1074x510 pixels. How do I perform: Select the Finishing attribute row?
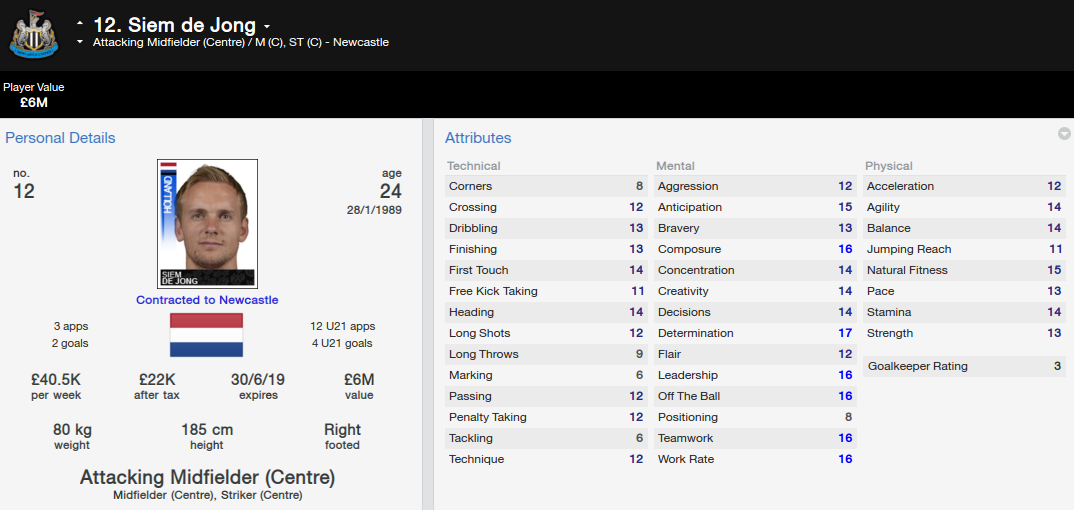(x=546, y=249)
